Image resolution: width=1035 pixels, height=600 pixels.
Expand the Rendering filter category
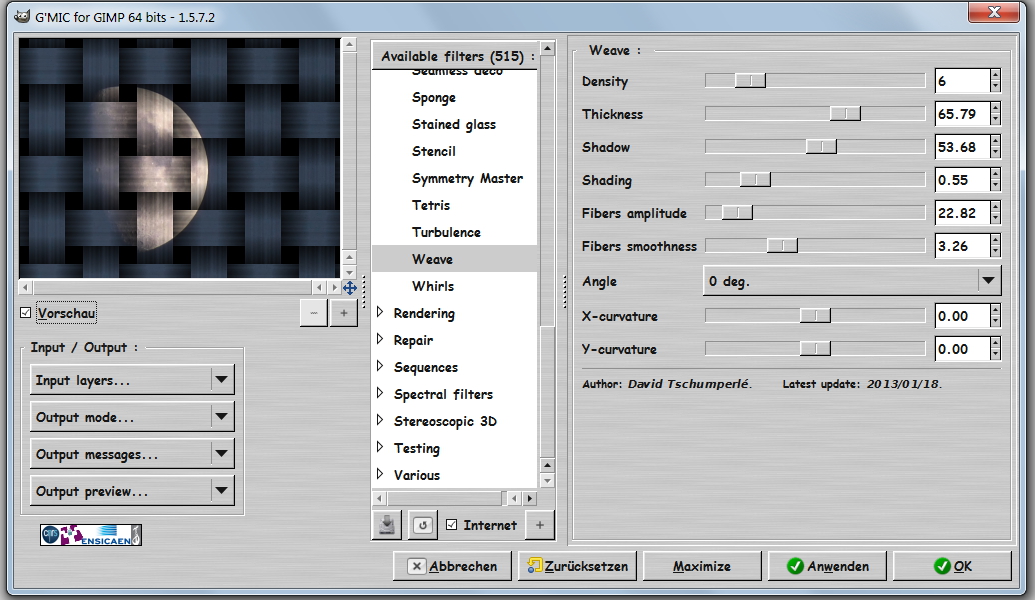380,313
